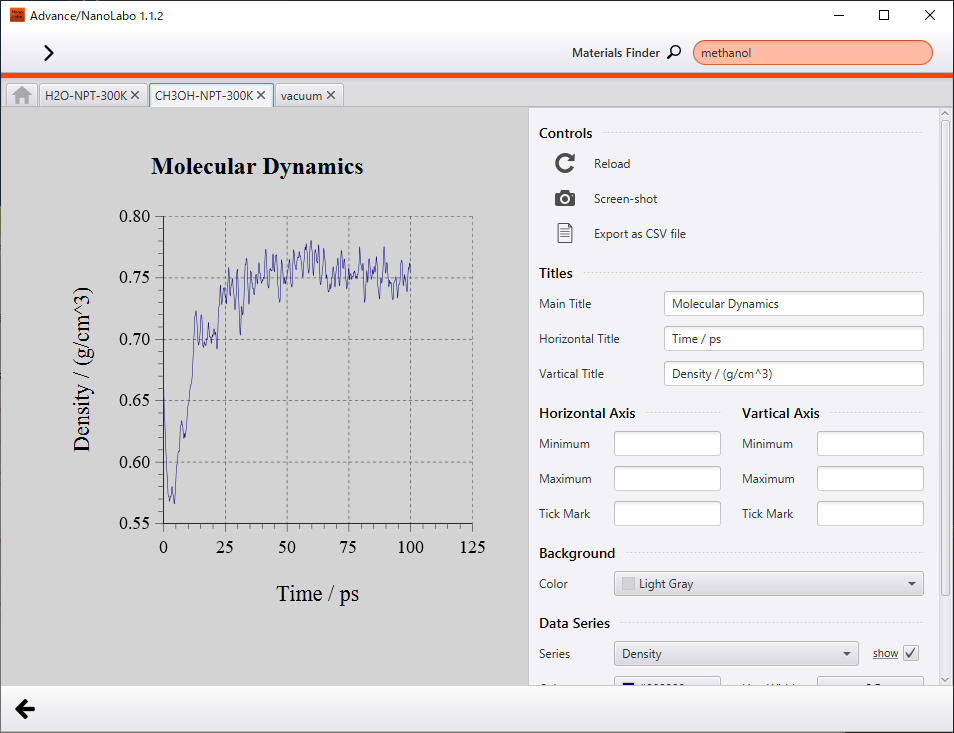Close the H2O-NPT-300K tab
Screen dimensions: 954x733
[135, 95]
